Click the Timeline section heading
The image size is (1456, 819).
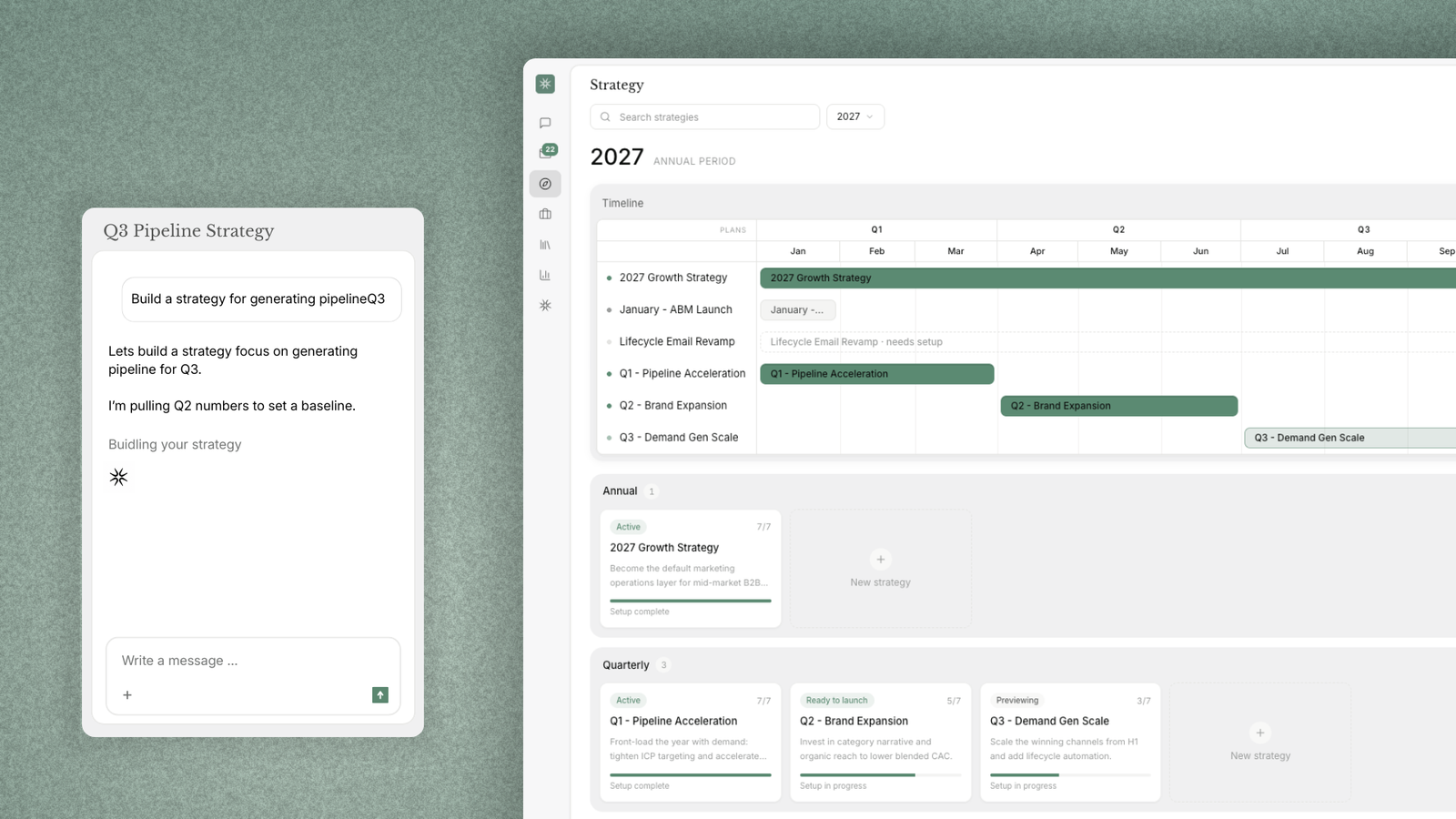tap(622, 203)
